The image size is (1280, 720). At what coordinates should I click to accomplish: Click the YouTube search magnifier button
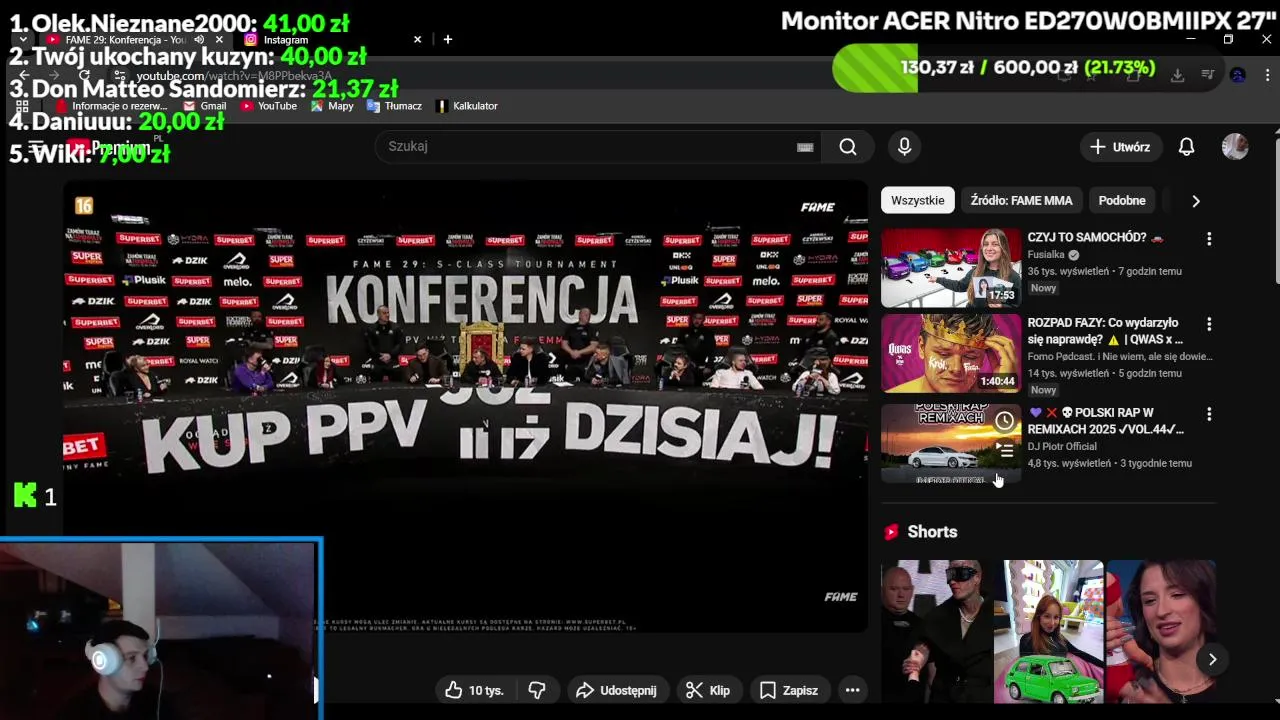tap(848, 147)
